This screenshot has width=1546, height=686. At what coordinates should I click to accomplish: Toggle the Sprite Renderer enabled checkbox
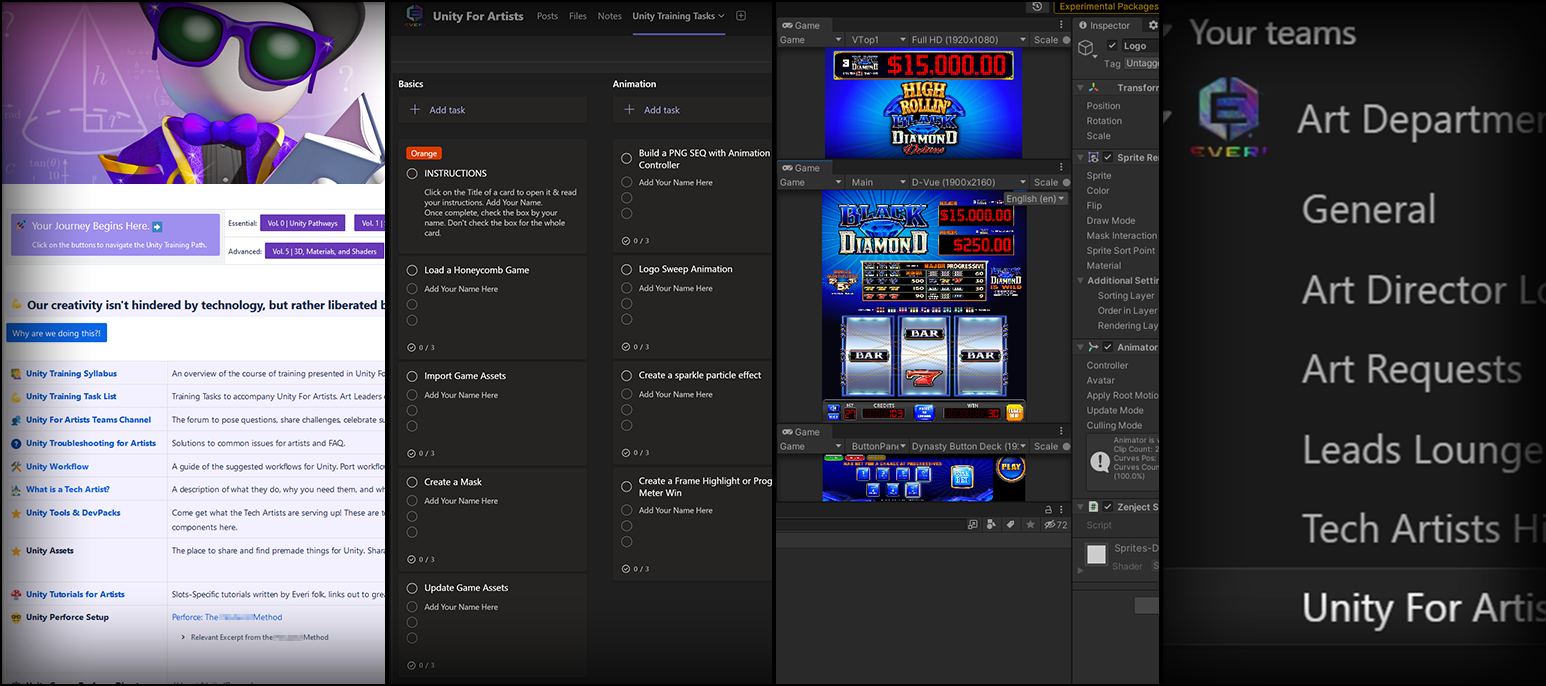click(x=1108, y=157)
